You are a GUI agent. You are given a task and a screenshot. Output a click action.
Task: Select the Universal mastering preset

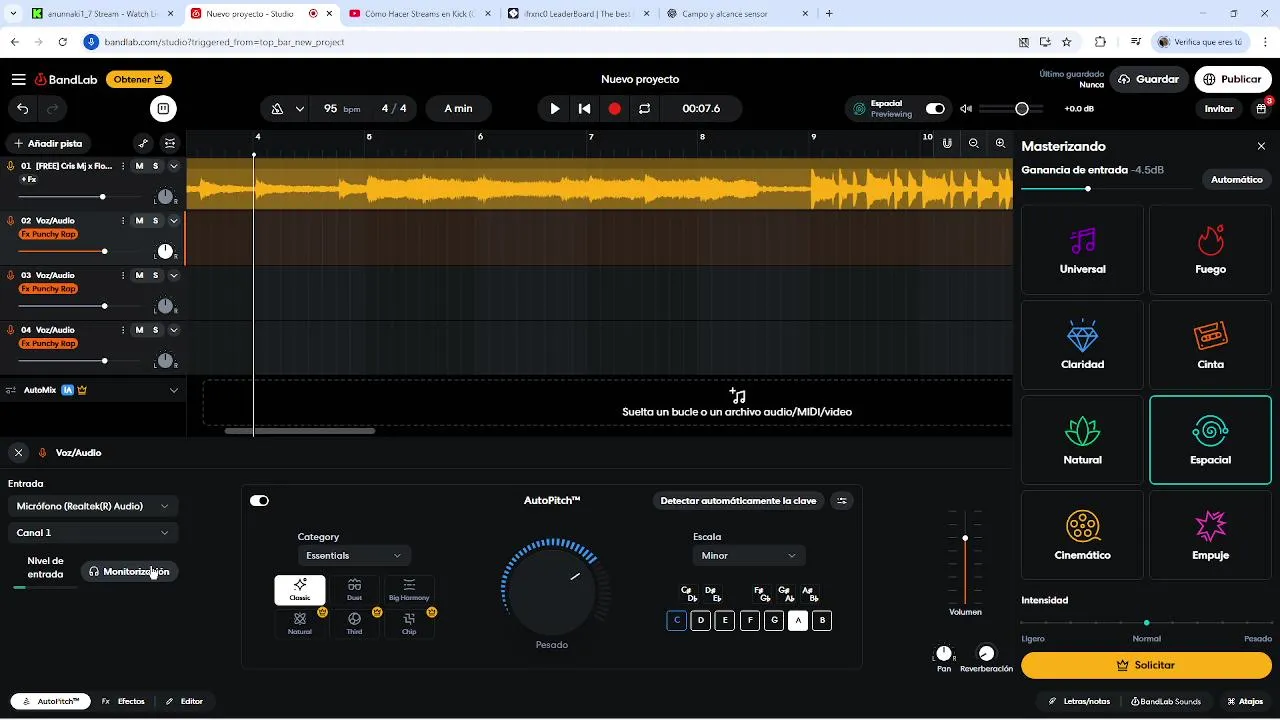(1082, 250)
